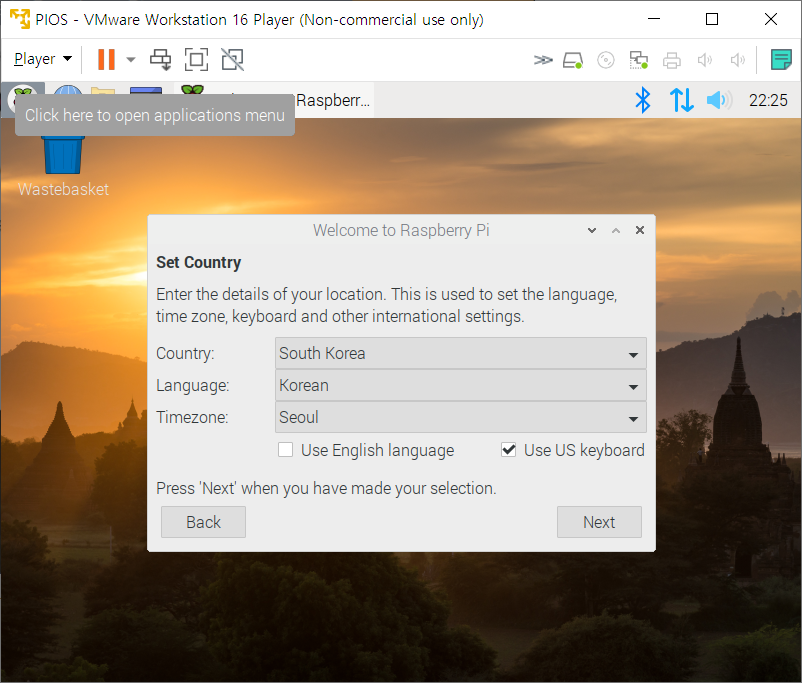Open the power options arrow beside pause
This screenshot has height=683, width=802.
[131, 59]
